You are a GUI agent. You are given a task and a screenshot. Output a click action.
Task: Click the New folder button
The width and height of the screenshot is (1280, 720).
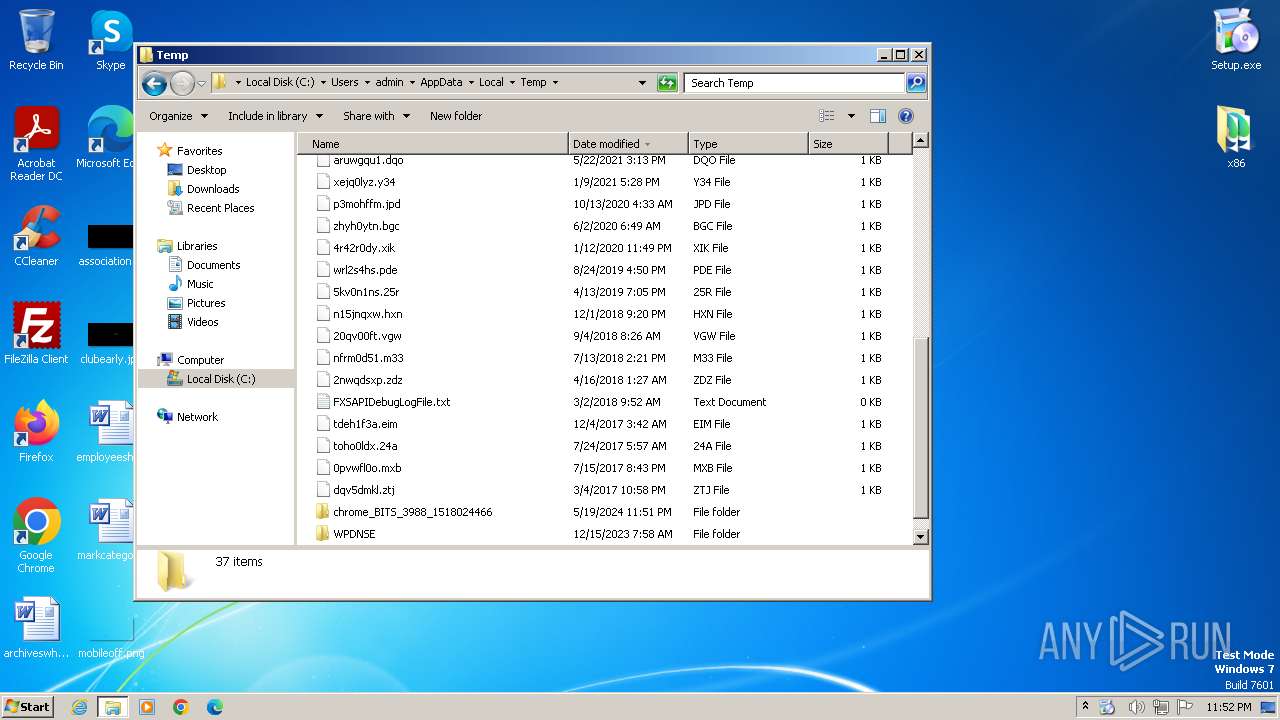(x=456, y=116)
